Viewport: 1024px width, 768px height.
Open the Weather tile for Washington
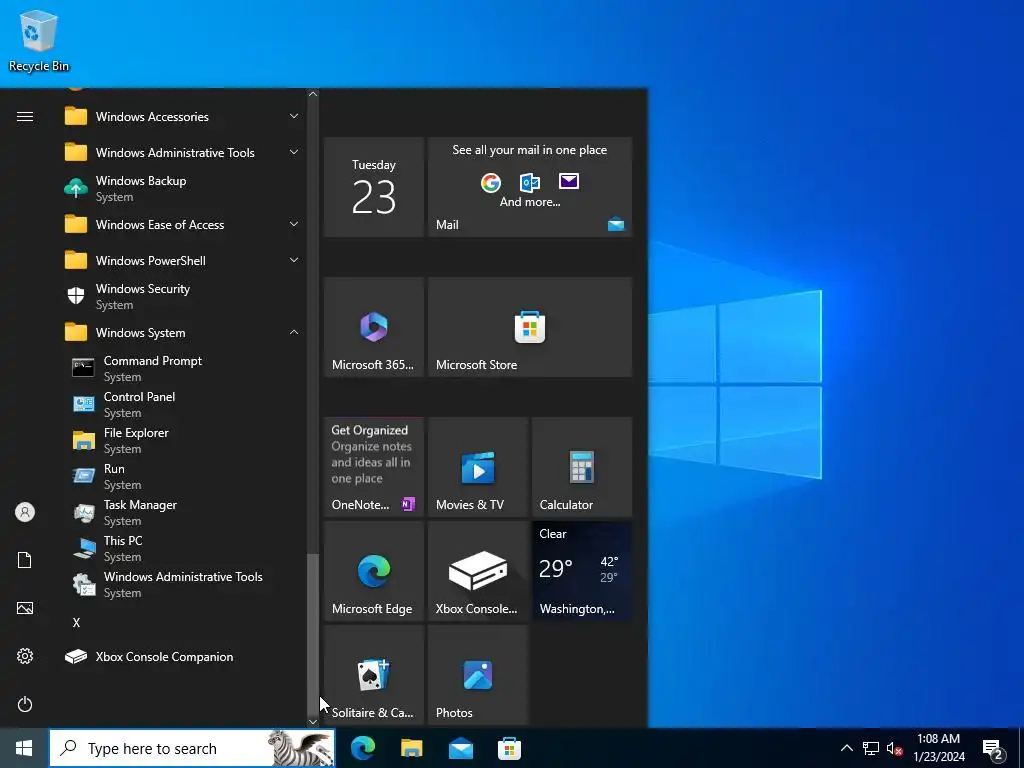[582, 571]
